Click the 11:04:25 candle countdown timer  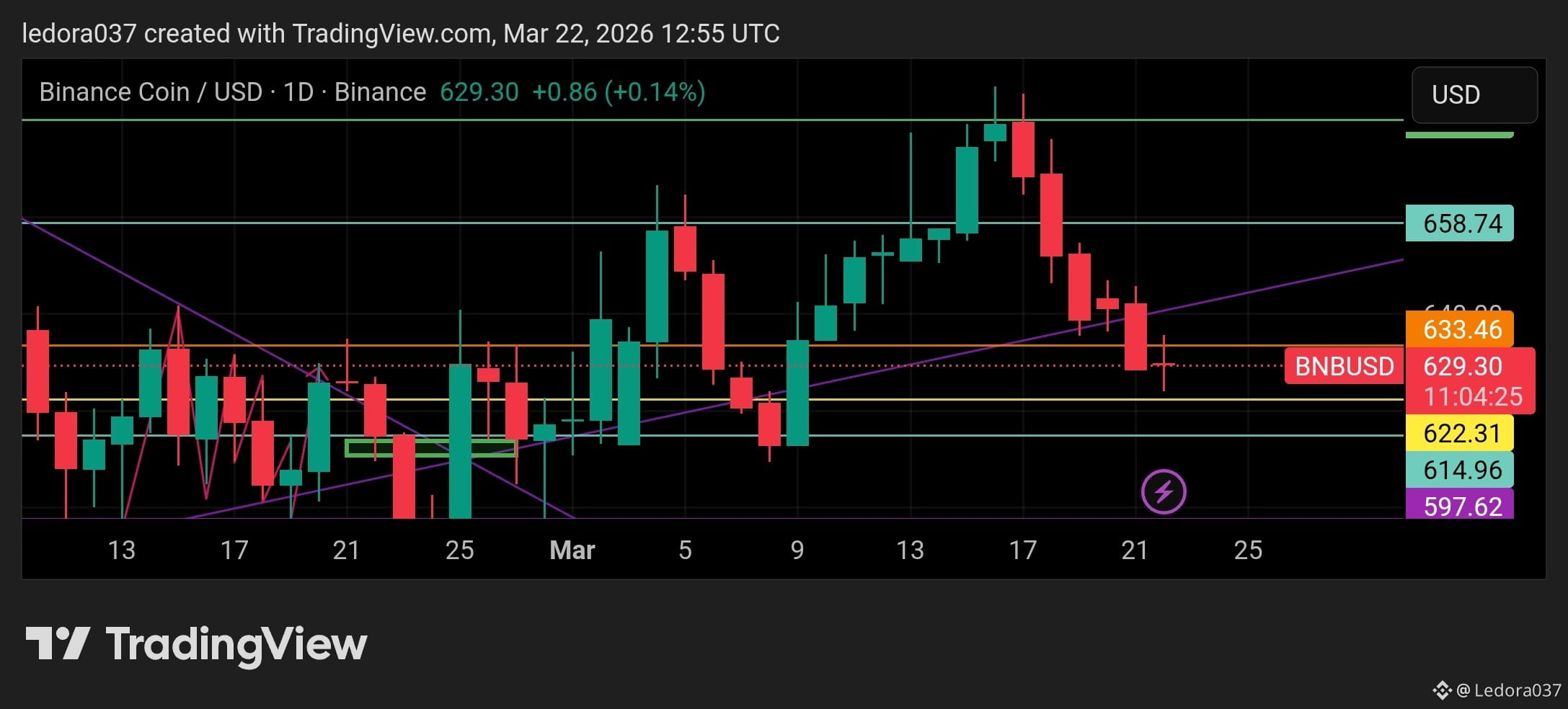1473,396
